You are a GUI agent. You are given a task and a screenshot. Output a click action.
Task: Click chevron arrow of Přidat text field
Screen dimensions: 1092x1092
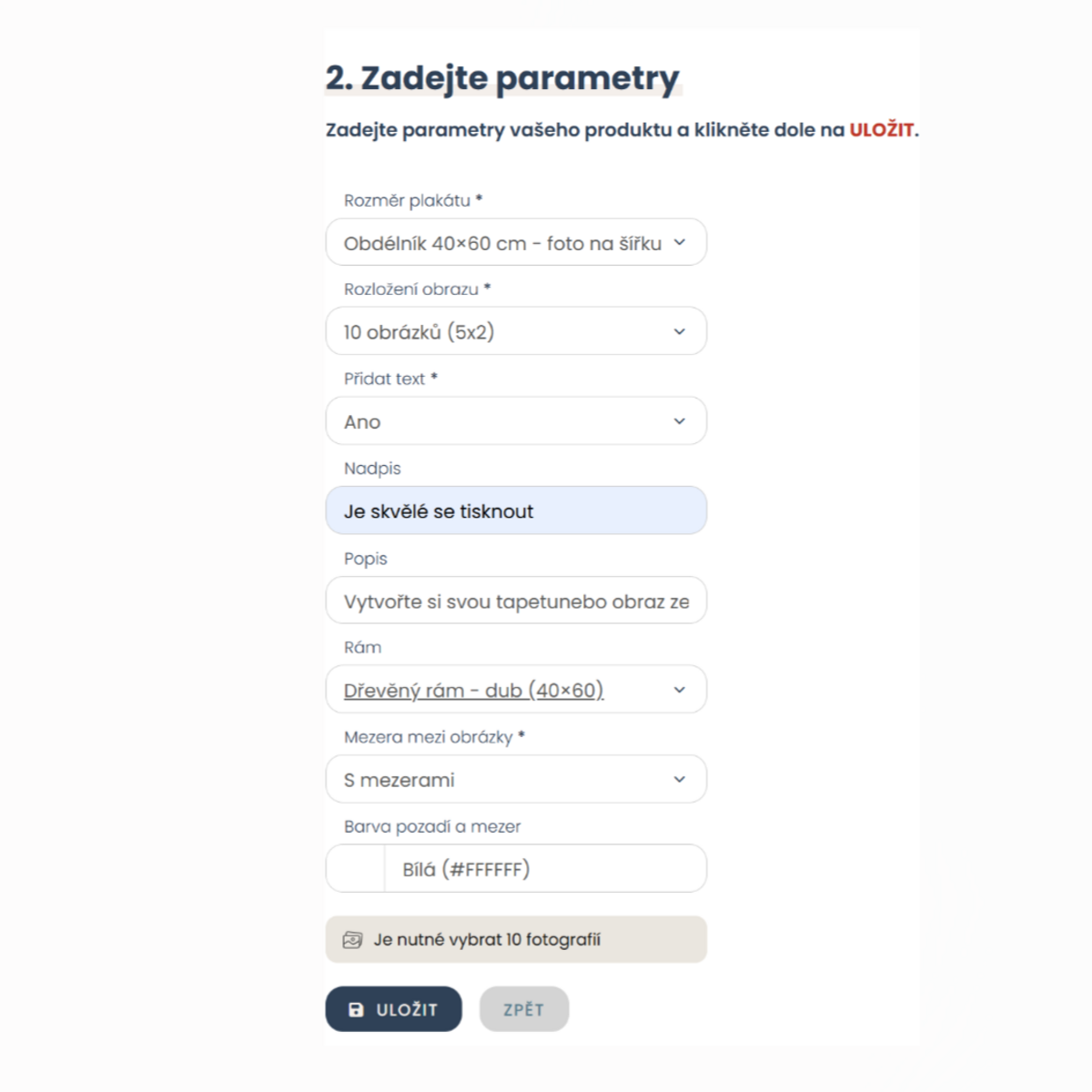(x=680, y=421)
